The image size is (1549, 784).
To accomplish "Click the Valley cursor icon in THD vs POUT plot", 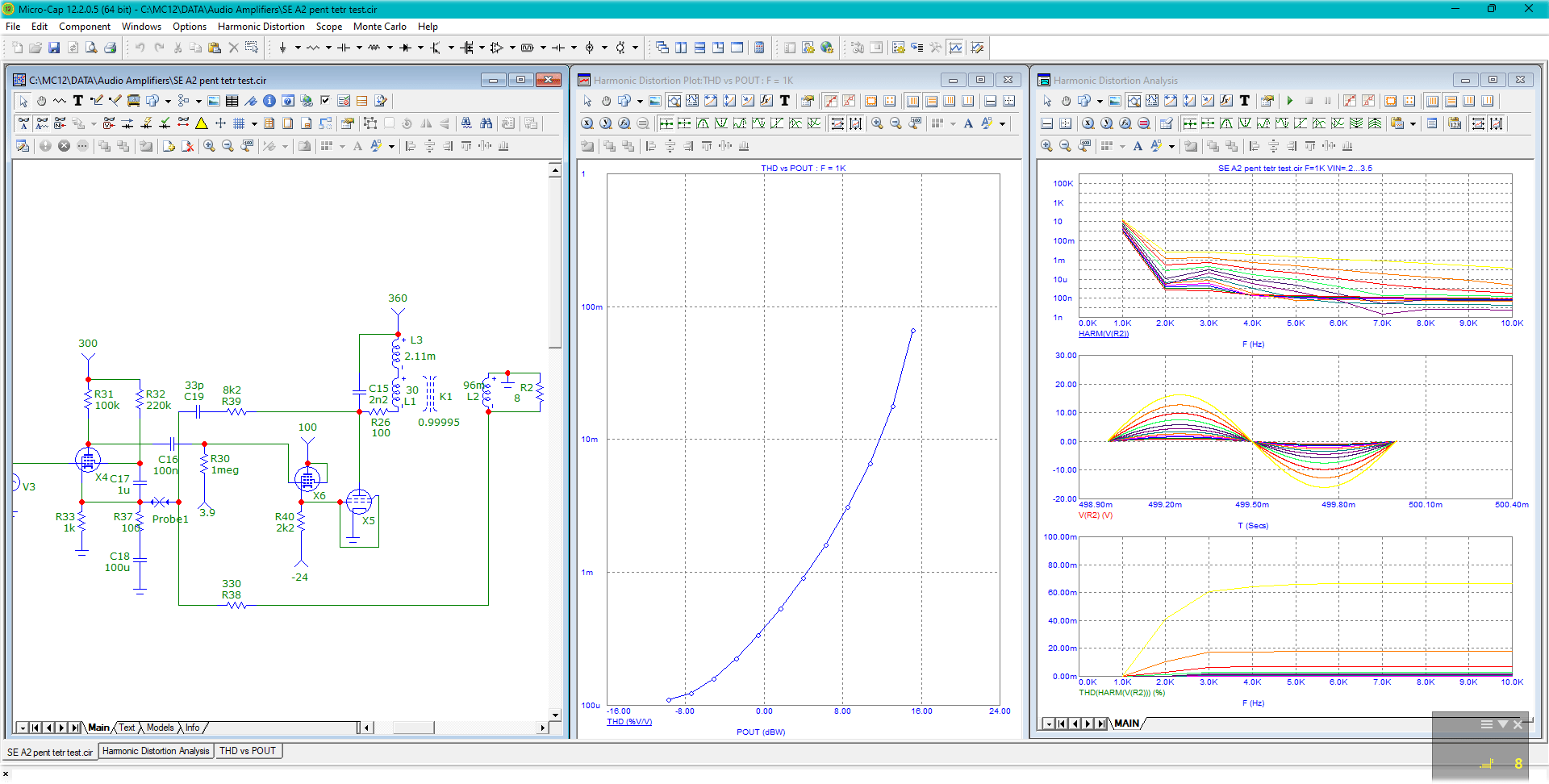I will point(721,123).
